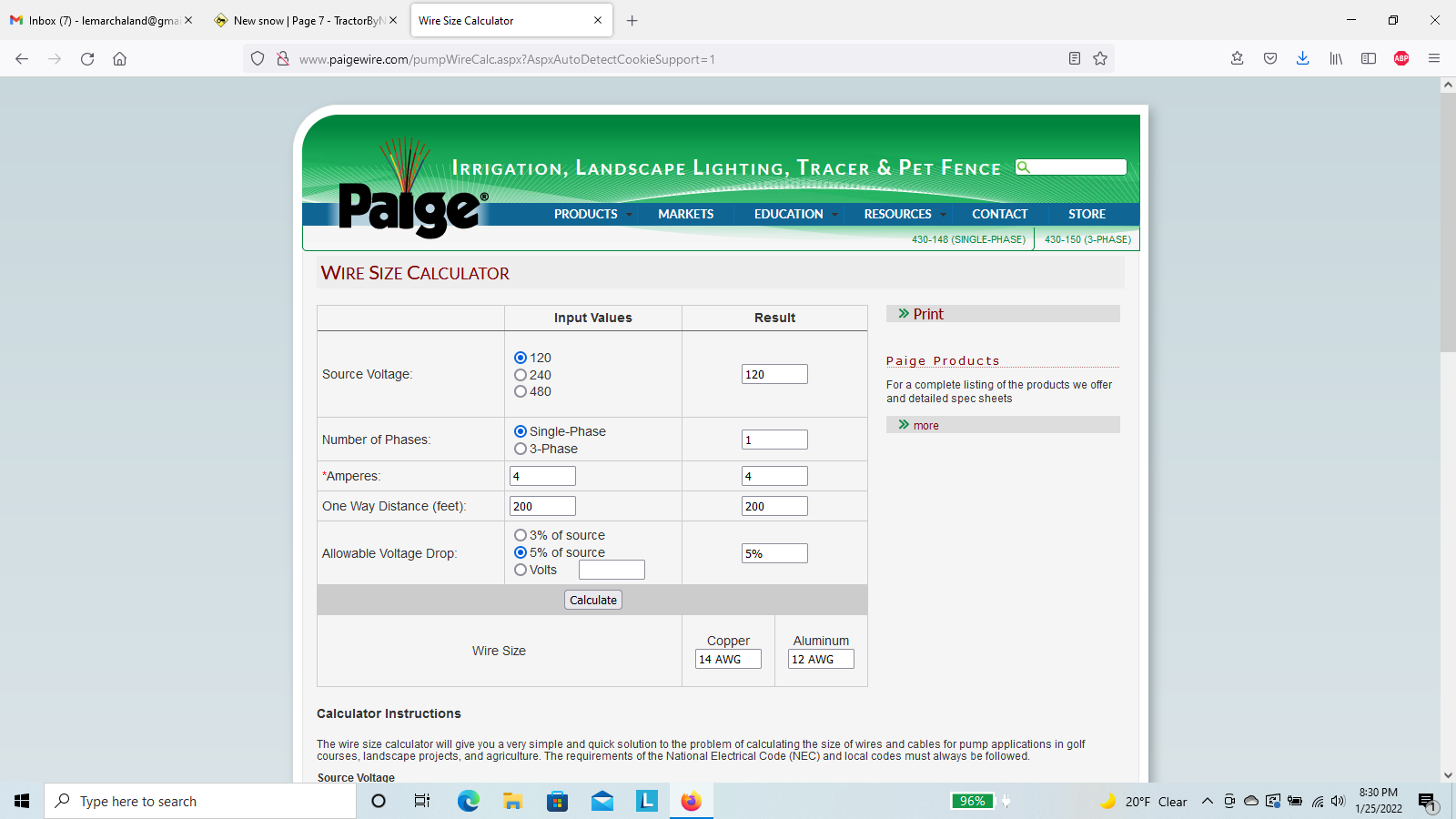This screenshot has width=1456, height=819.
Task: Bookmark this page with the star icon
Action: (x=1100, y=59)
